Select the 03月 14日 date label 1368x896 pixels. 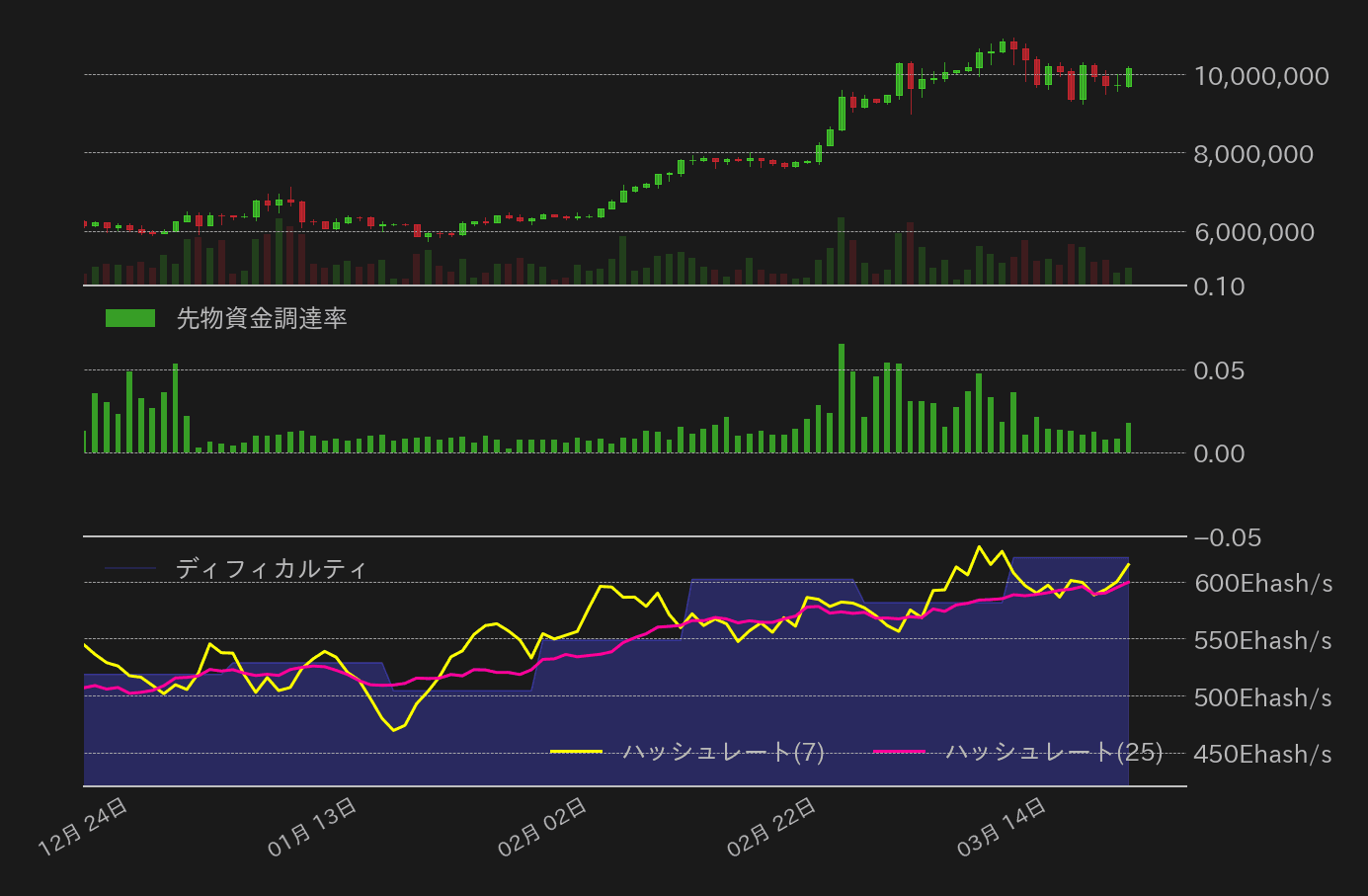tap(1002, 826)
